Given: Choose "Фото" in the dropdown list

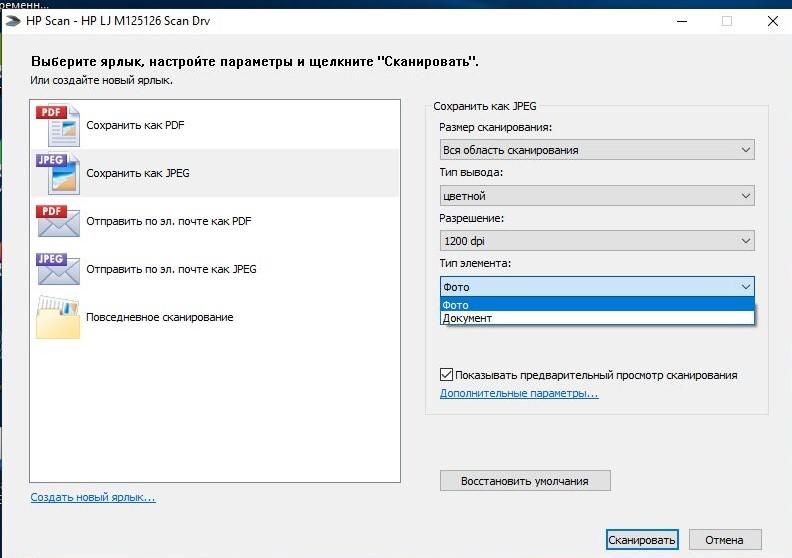Looking at the screenshot, I should pos(597,305).
